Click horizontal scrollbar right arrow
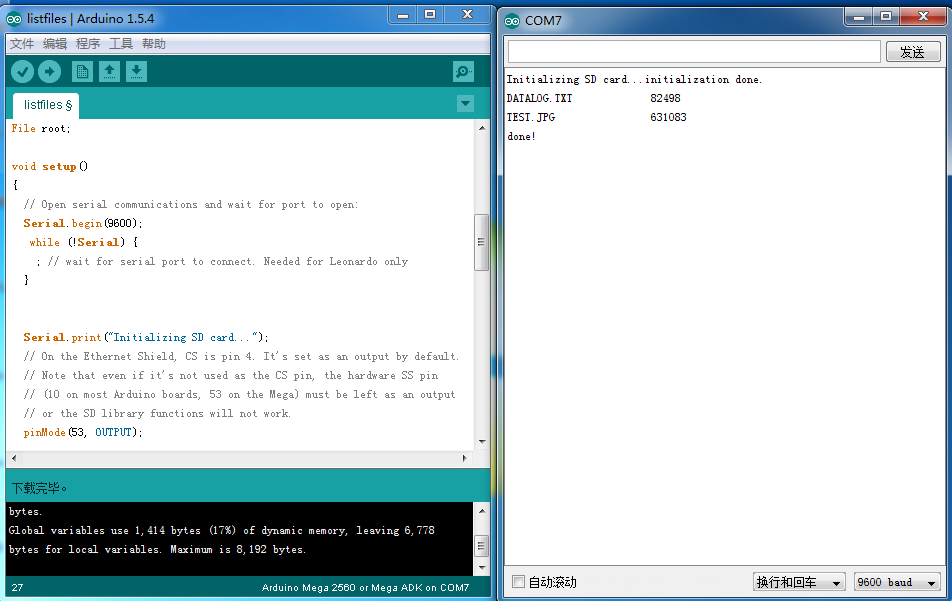 click(465, 458)
